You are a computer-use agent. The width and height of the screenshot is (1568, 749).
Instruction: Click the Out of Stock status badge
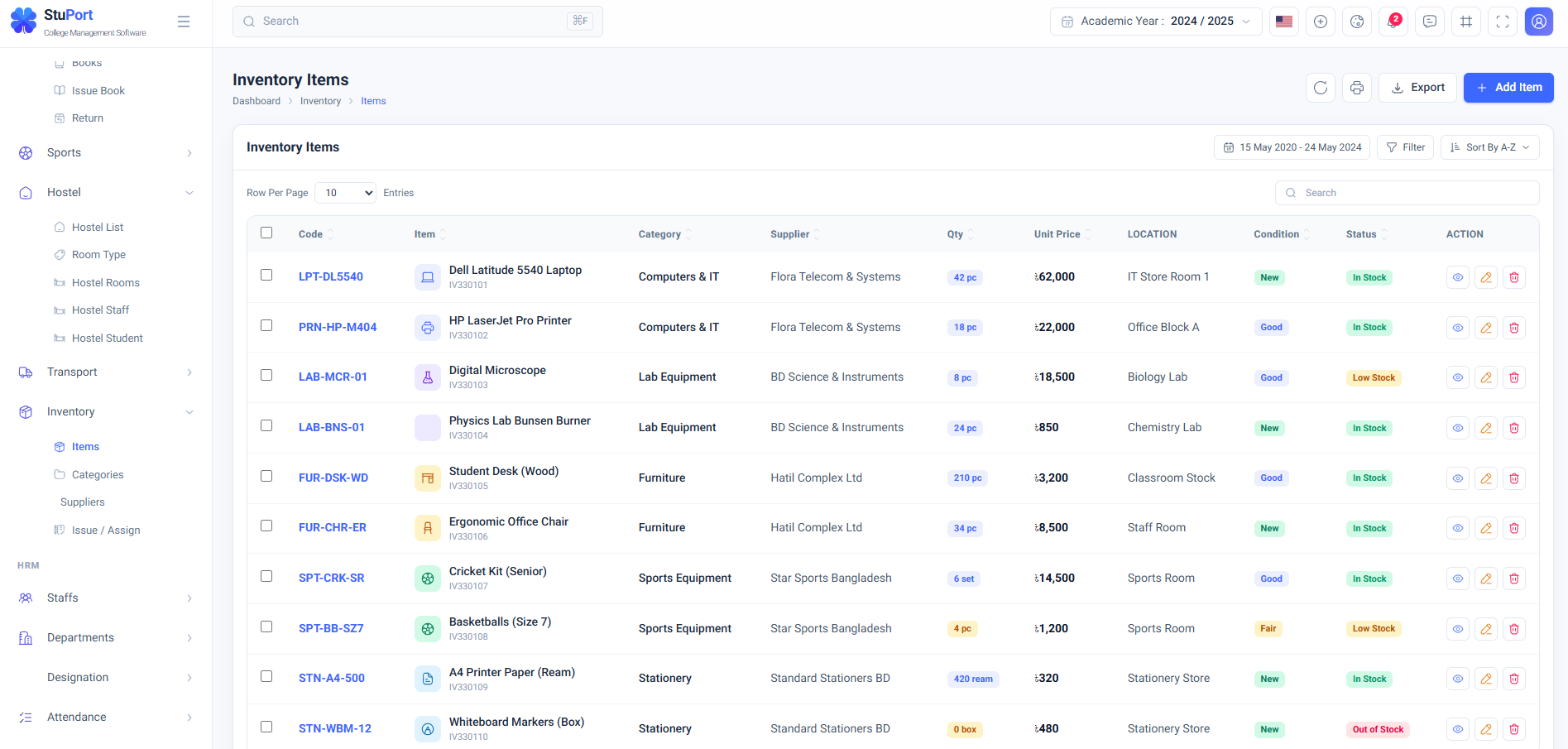coord(1378,730)
